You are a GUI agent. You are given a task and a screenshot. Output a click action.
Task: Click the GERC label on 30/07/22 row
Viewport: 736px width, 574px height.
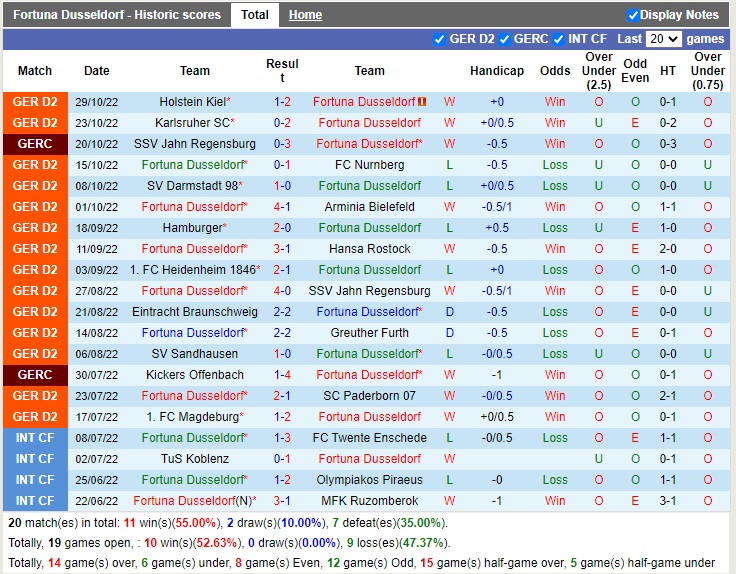click(x=35, y=375)
